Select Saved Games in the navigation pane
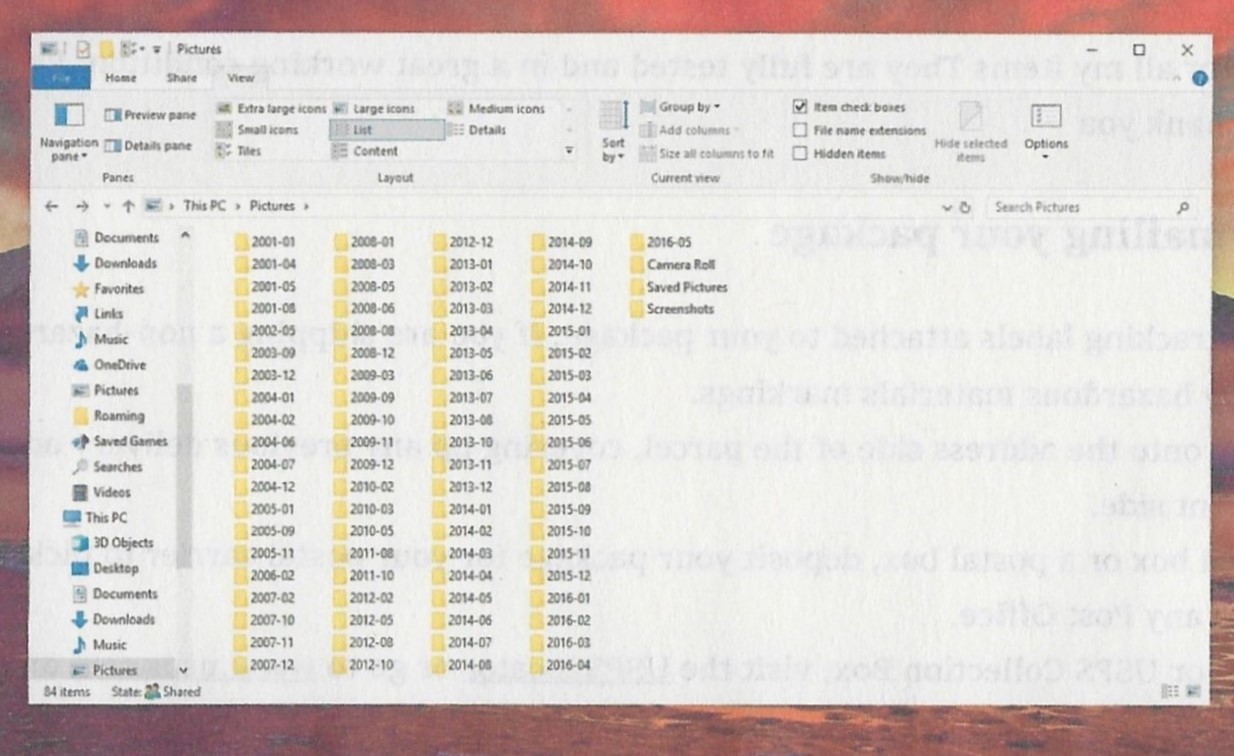The height and width of the screenshot is (756, 1234). [x=119, y=441]
